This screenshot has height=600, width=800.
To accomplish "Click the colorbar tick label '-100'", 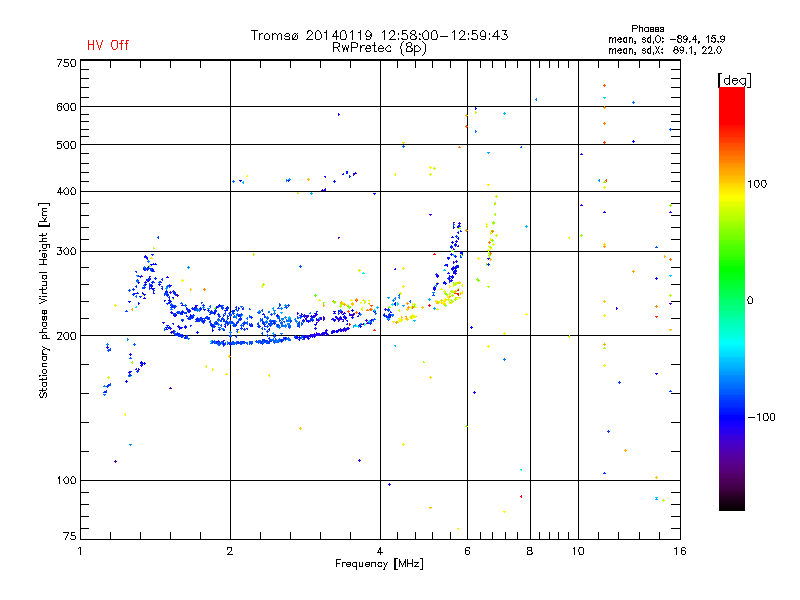I will point(762,417).
